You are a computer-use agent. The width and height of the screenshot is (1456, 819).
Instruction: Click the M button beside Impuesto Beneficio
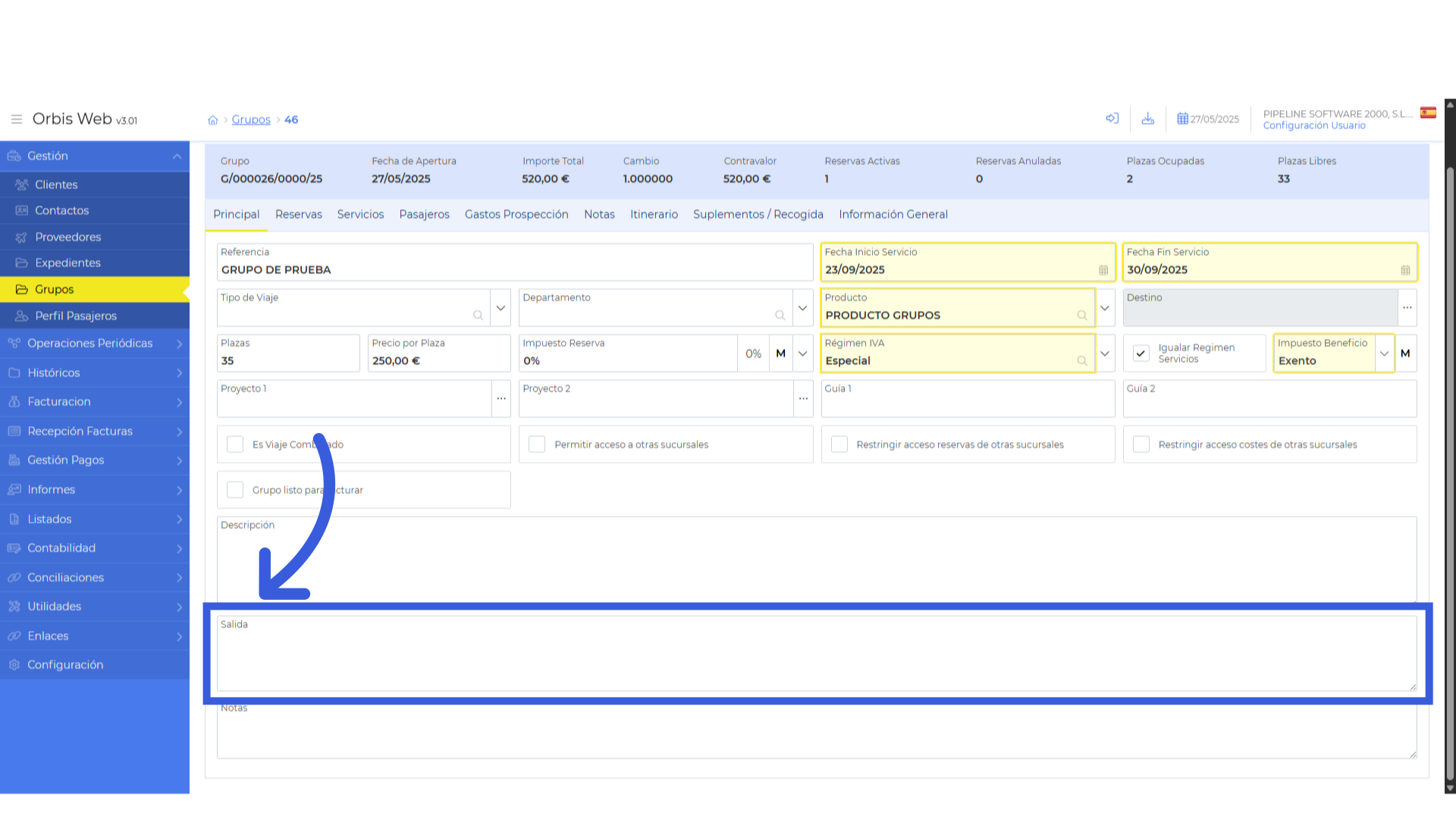(1405, 353)
